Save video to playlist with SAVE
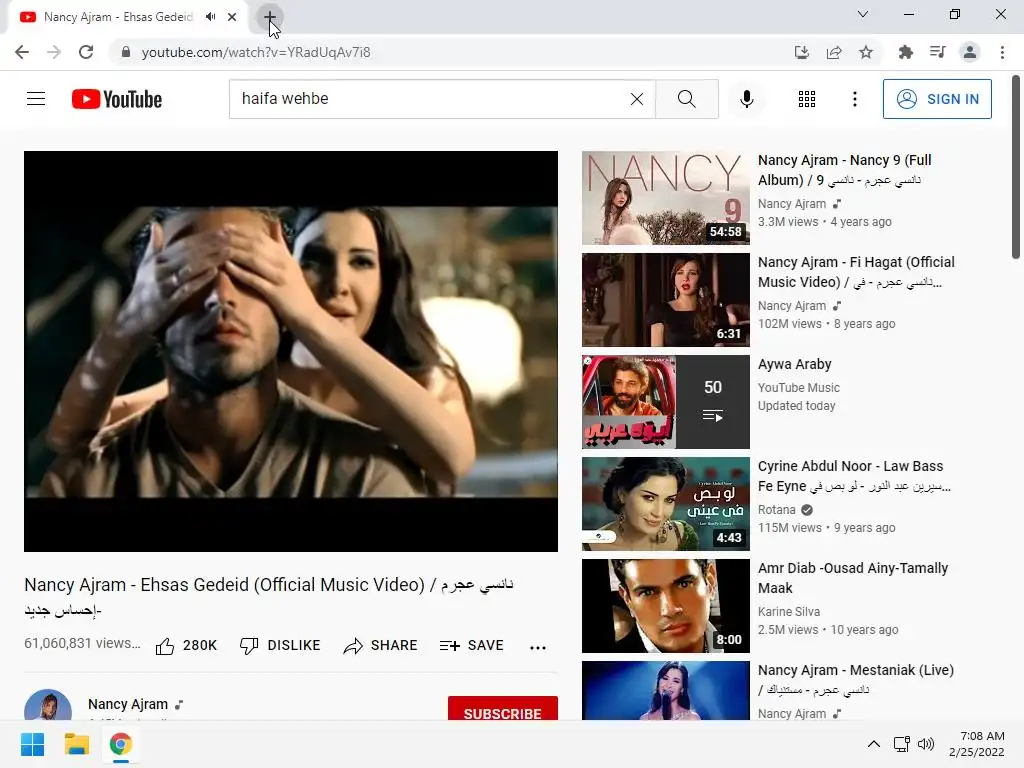This screenshot has width=1024, height=768. 472,645
